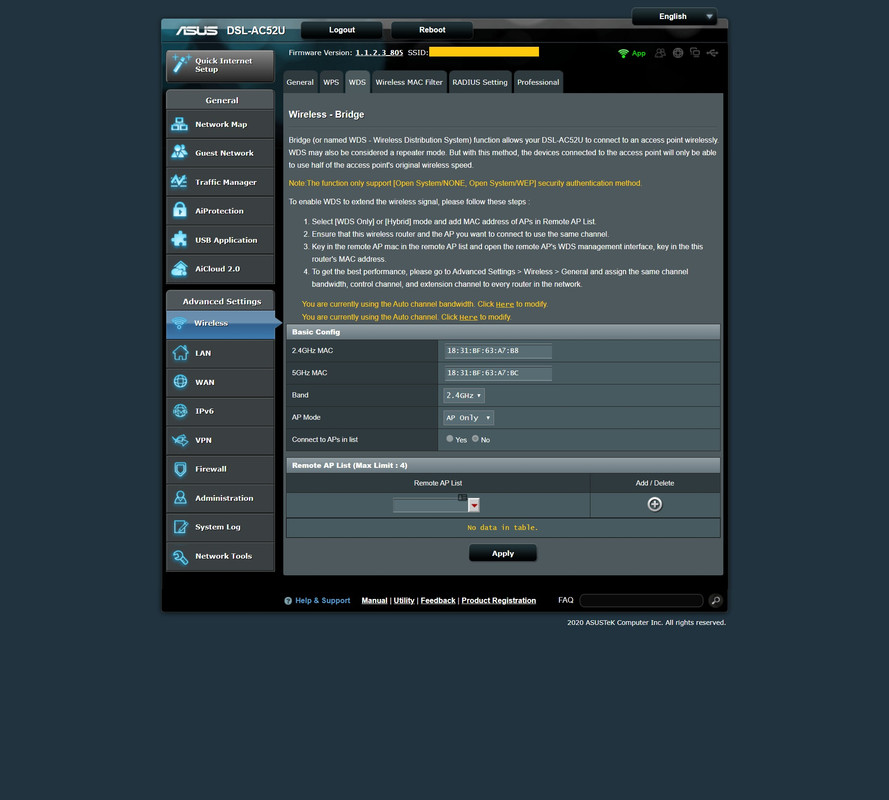The width and height of the screenshot is (889, 800).
Task: Open Guest Network settings
Action: [220, 153]
